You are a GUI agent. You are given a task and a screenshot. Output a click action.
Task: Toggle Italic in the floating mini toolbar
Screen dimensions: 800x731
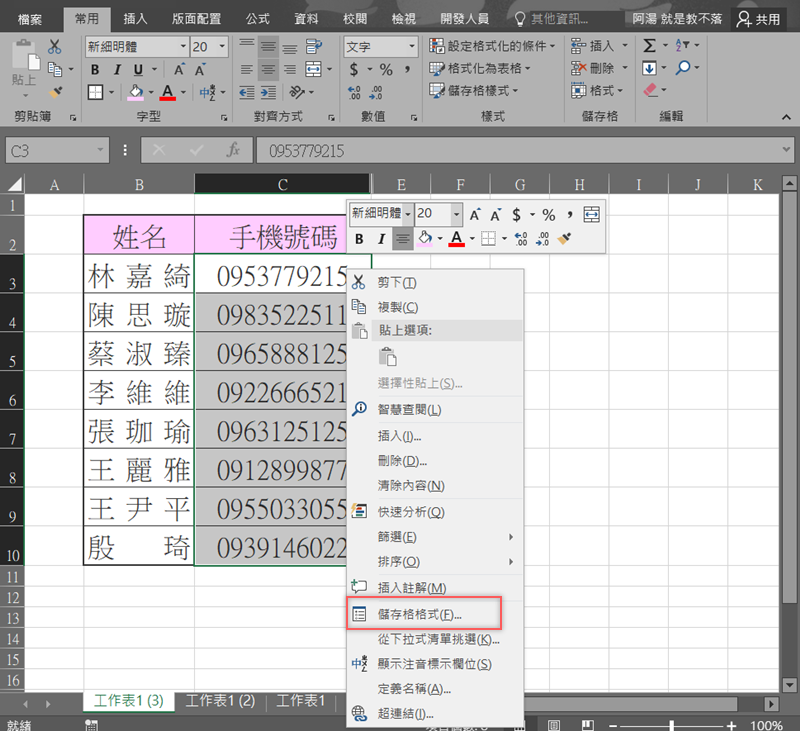(381, 239)
